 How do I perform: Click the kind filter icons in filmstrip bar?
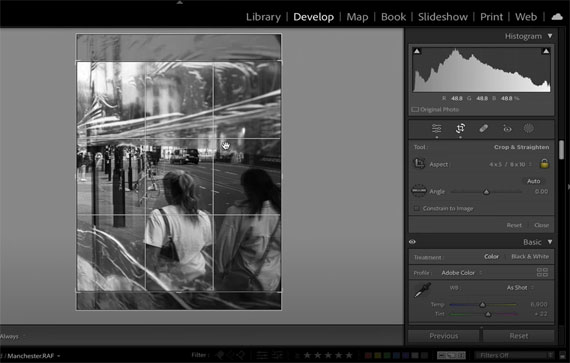point(451,355)
